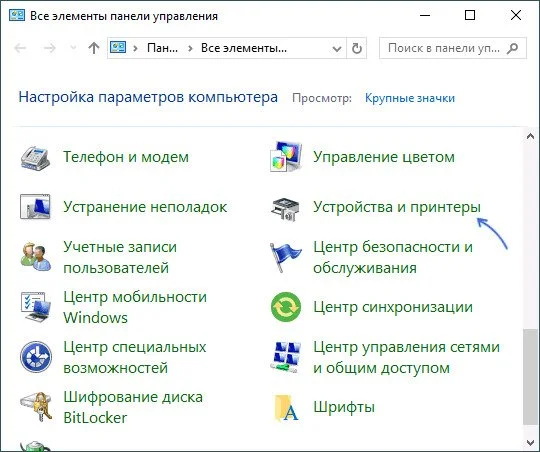Click the scrollbar up arrow

tap(530, 136)
